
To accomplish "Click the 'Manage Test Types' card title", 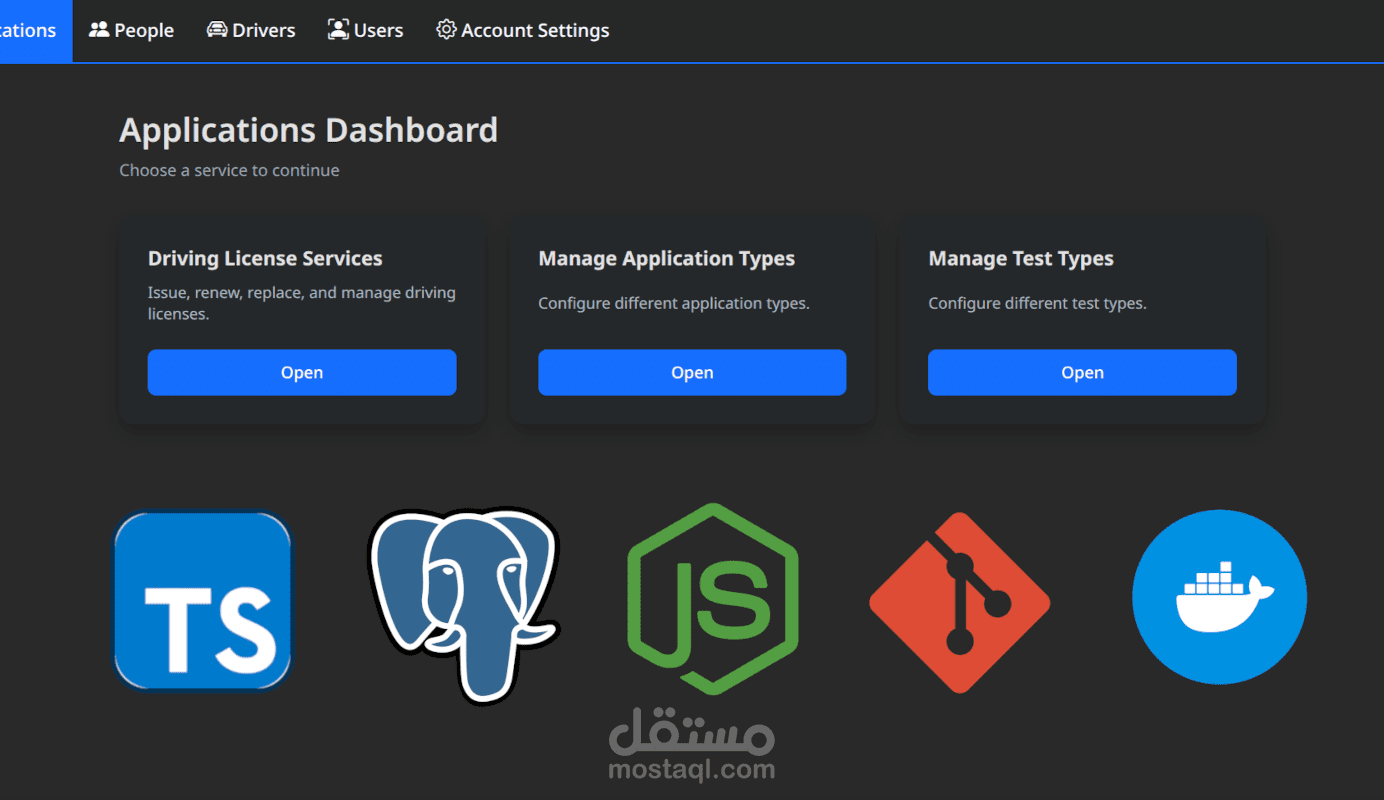I will [x=1021, y=258].
